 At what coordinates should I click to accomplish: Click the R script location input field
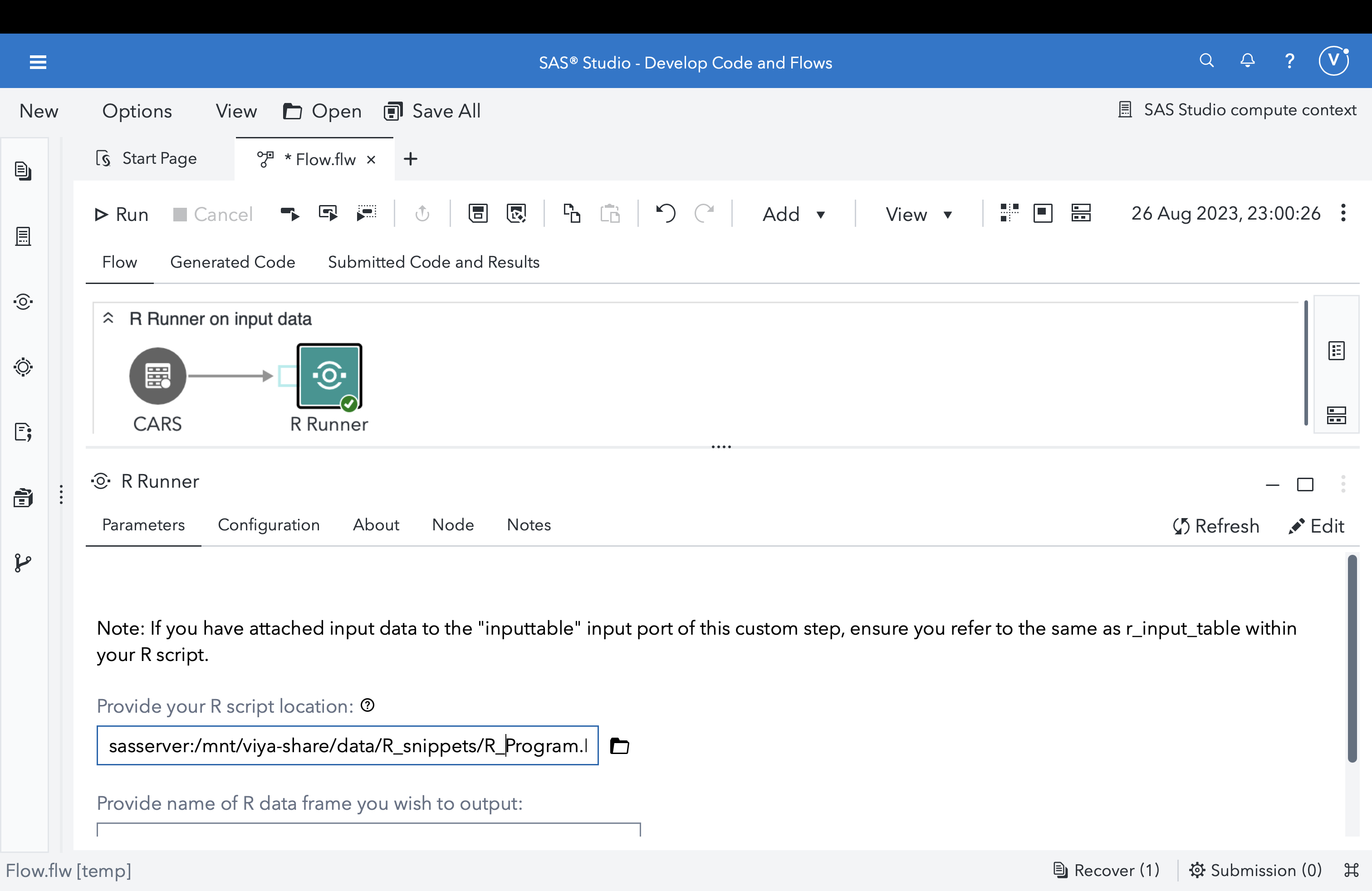click(x=348, y=745)
